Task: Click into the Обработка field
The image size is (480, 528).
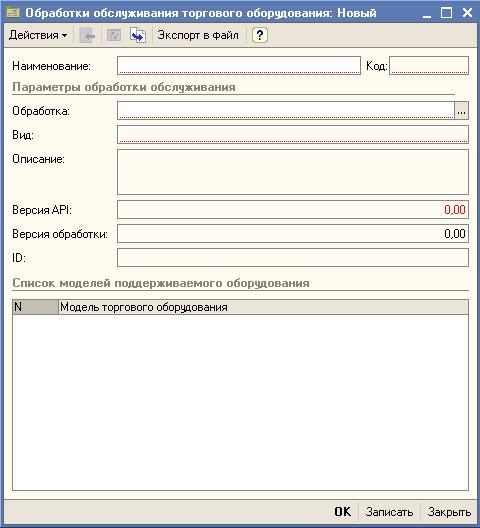Action: coord(286,110)
